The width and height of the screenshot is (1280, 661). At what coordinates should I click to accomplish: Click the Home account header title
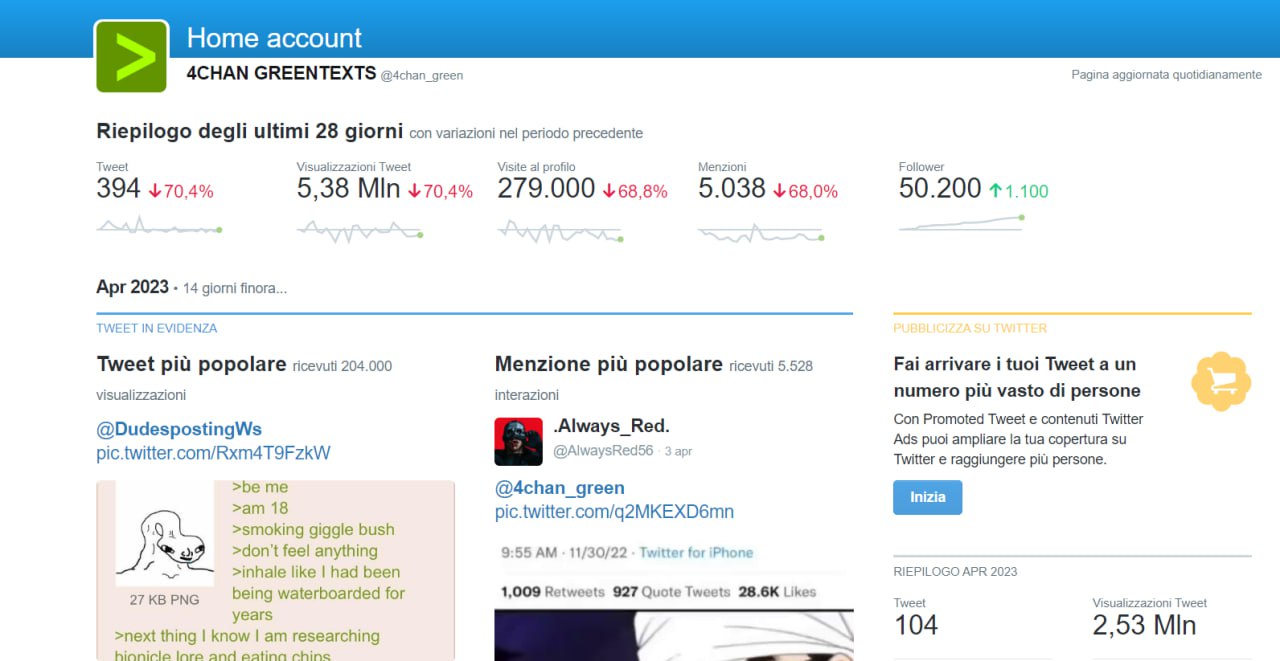[274, 38]
